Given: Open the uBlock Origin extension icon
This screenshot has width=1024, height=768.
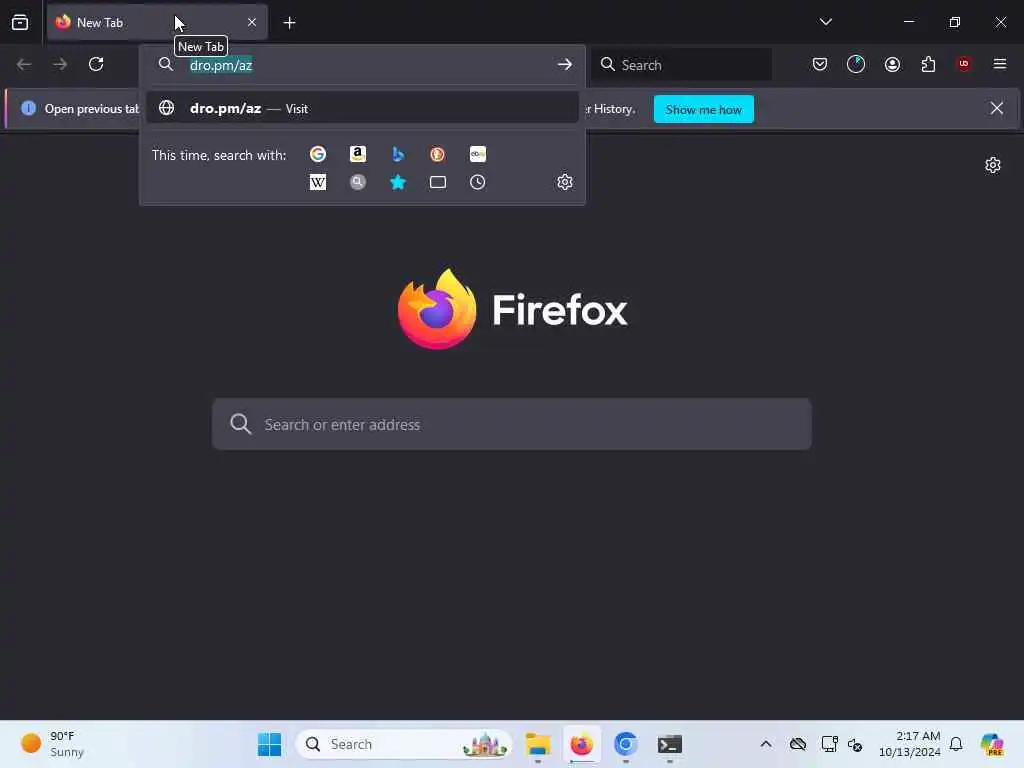Looking at the screenshot, I should [964, 64].
